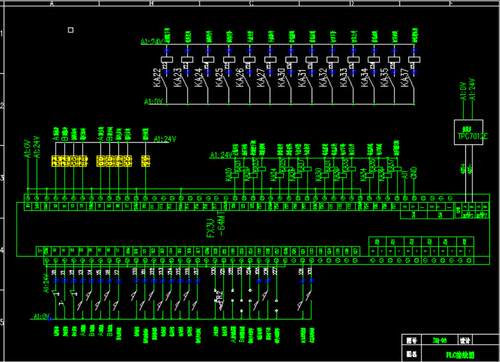Select the KA22 relay coil rectangle
This screenshot has width=500, height=362.
167,60
